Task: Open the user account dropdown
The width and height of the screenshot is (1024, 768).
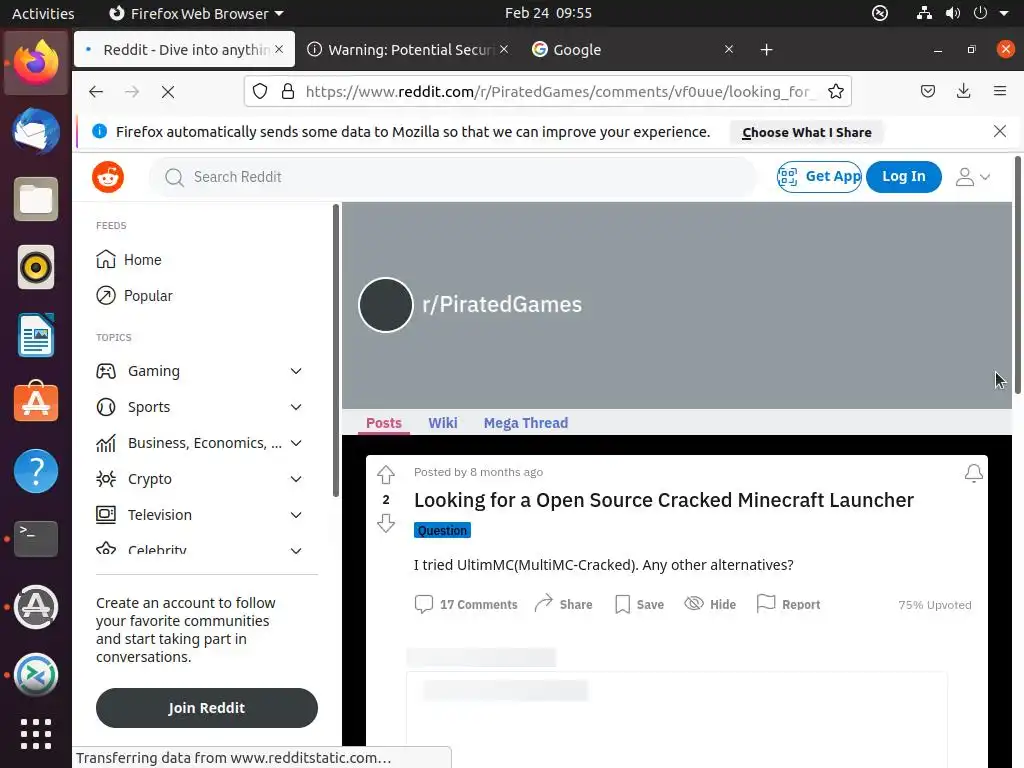Action: coord(972,176)
